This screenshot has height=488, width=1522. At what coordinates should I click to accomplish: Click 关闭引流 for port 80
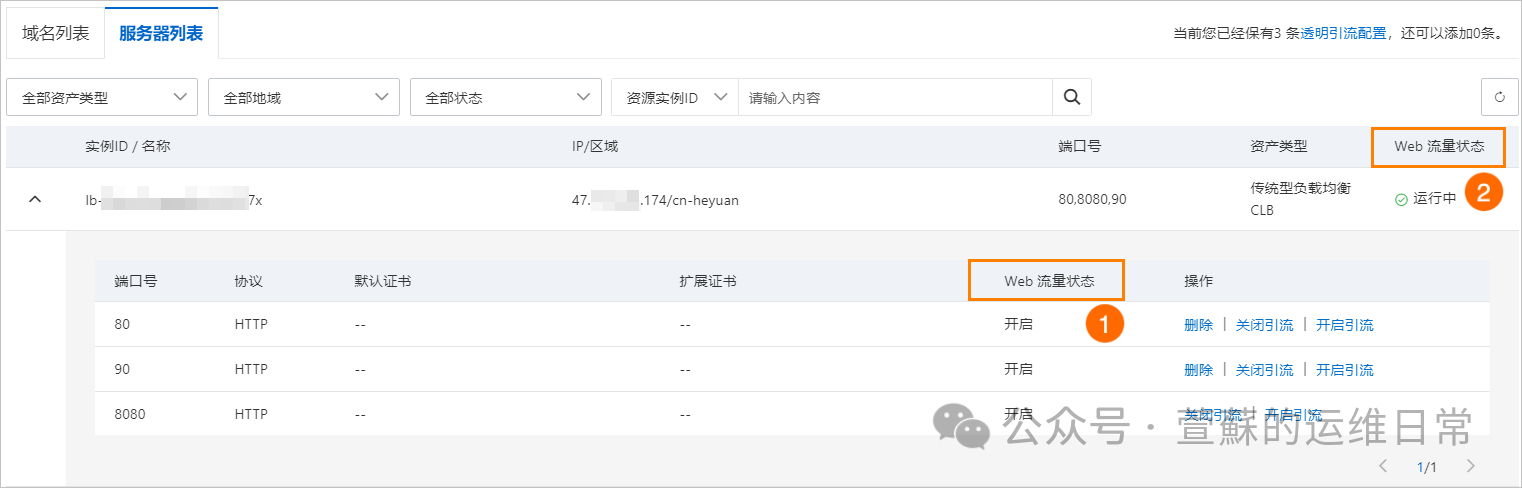(1264, 325)
